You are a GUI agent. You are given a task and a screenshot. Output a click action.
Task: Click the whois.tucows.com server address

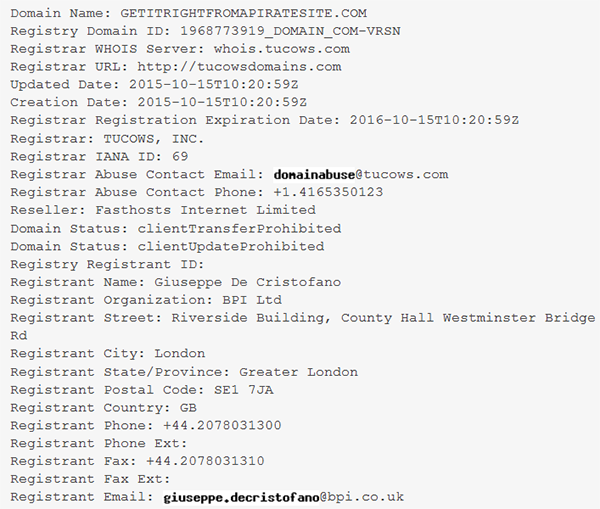pyautogui.click(x=282, y=49)
